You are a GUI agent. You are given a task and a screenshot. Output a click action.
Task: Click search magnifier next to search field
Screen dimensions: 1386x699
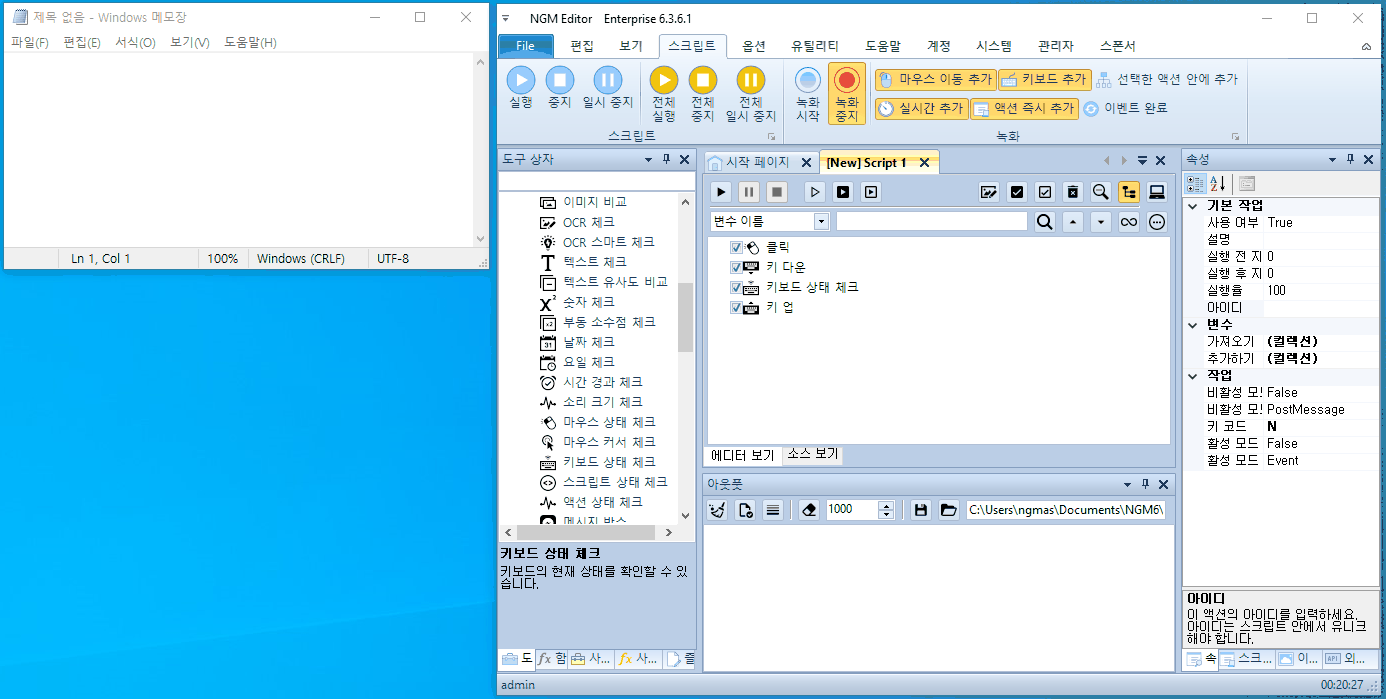pyautogui.click(x=1045, y=222)
